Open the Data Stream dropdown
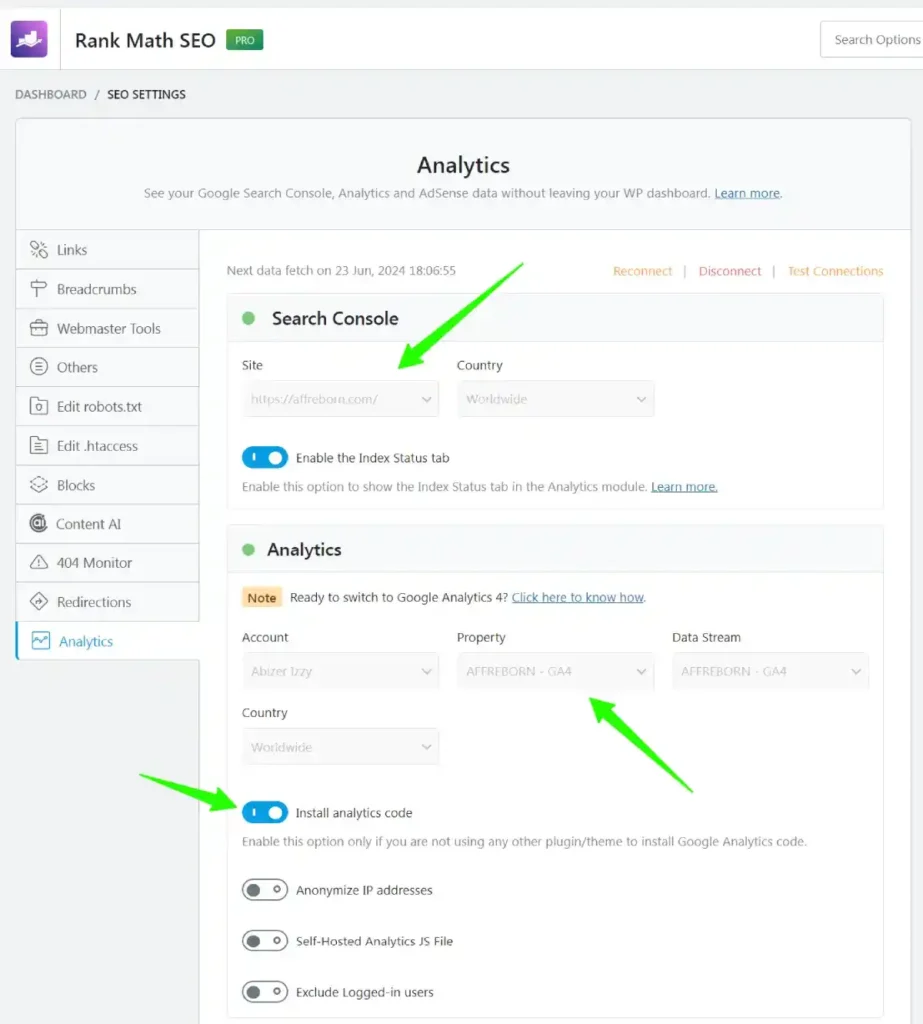The image size is (923, 1024). pos(770,671)
